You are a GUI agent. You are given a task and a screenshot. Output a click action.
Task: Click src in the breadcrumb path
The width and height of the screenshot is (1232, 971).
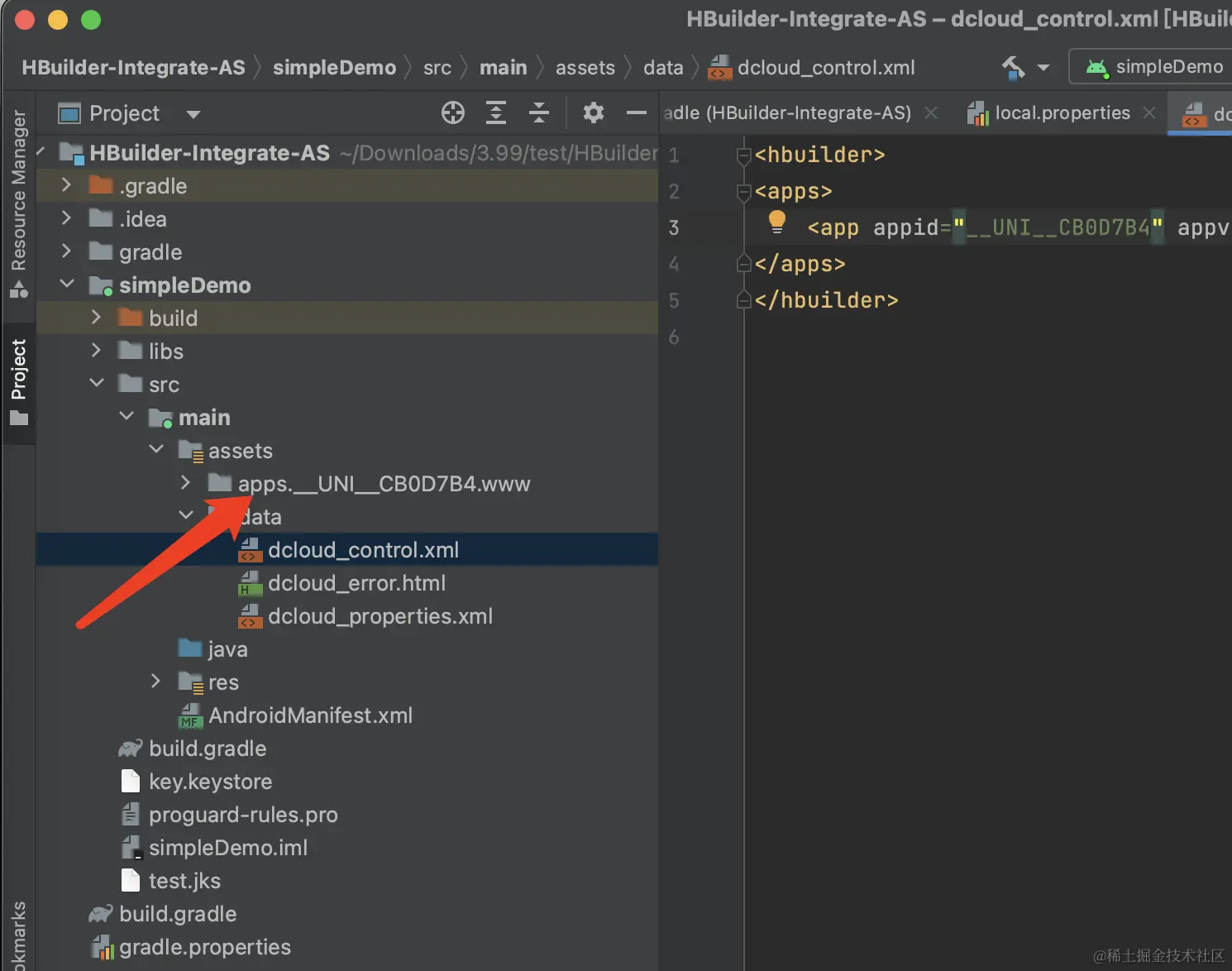[437, 68]
